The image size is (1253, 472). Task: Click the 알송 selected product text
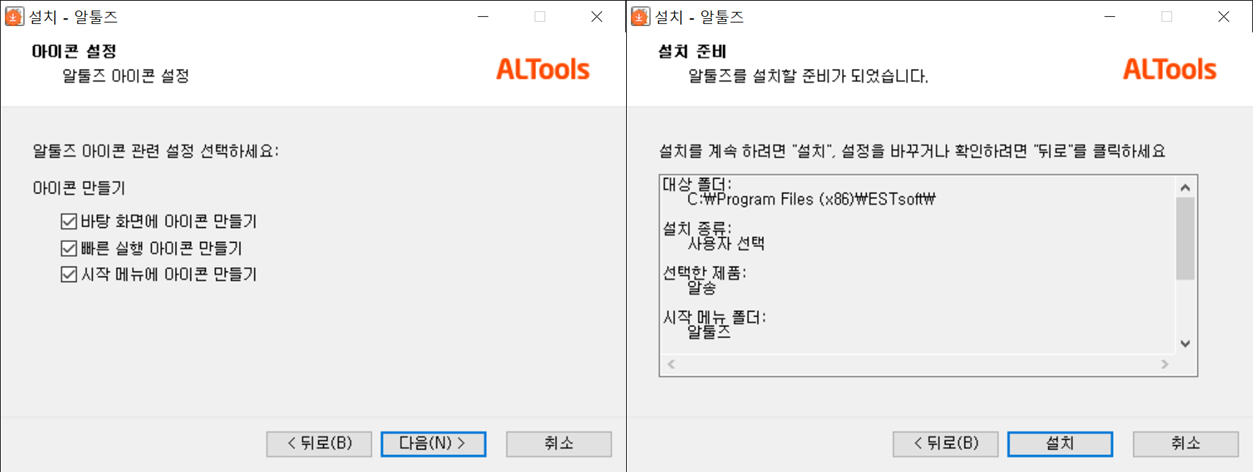click(702, 287)
